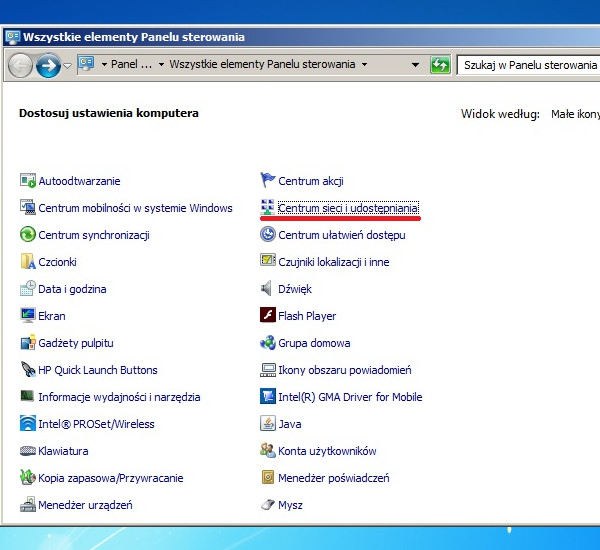Open the Data i godzina icon
Image resolution: width=600 pixels, height=550 pixels.
pos(28,289)
